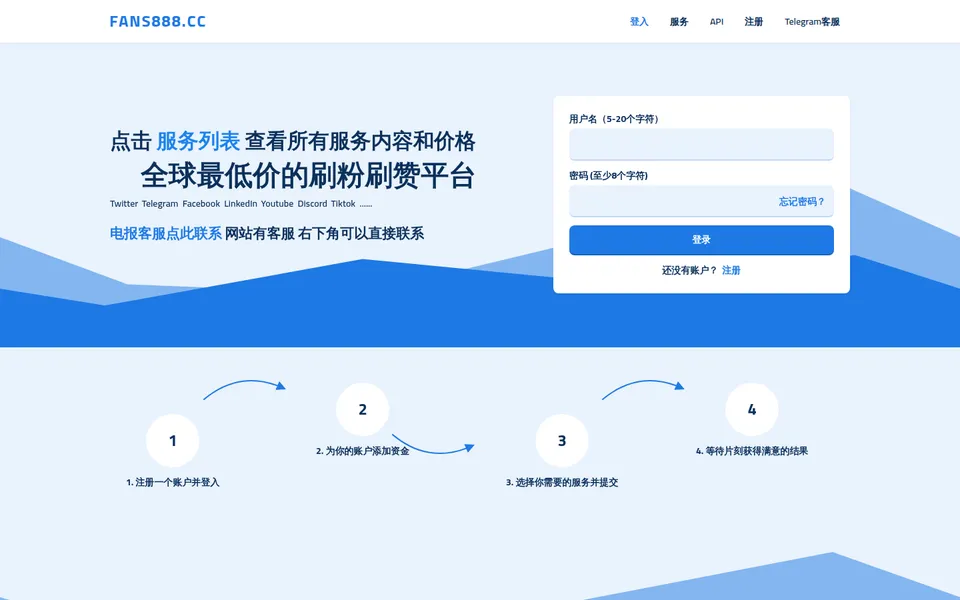Open the 登入 nav menu item
Viewport: 960px width, 600px height.
(x=639, y=21)
